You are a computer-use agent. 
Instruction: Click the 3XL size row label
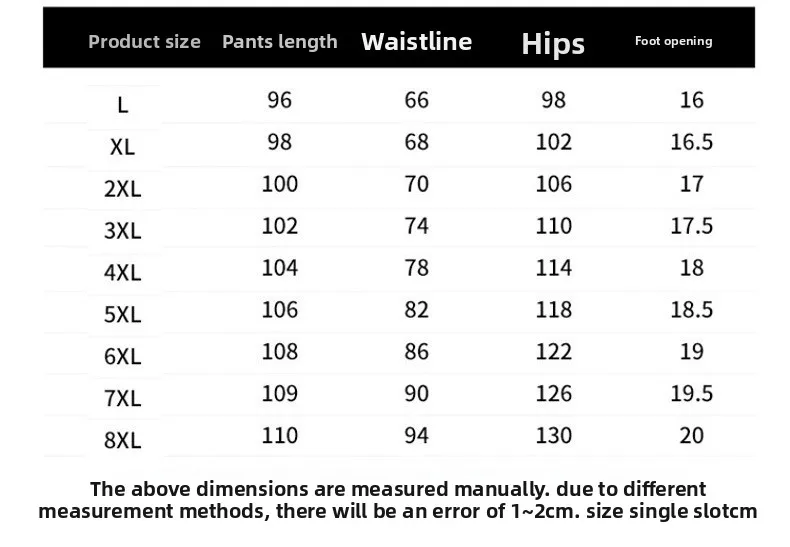122,231
